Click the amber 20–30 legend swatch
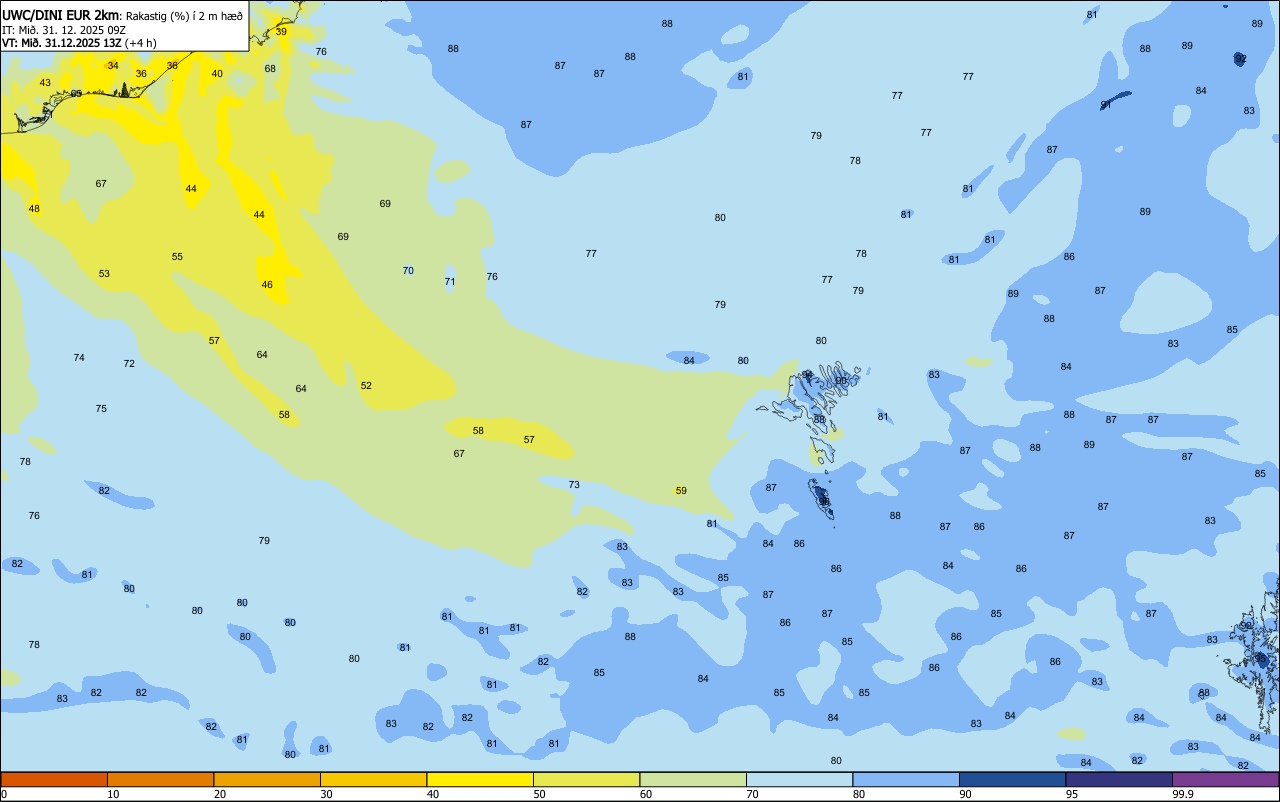Image resolution: width=1280 pixels, height=802 pixels. tap(267, 779)
